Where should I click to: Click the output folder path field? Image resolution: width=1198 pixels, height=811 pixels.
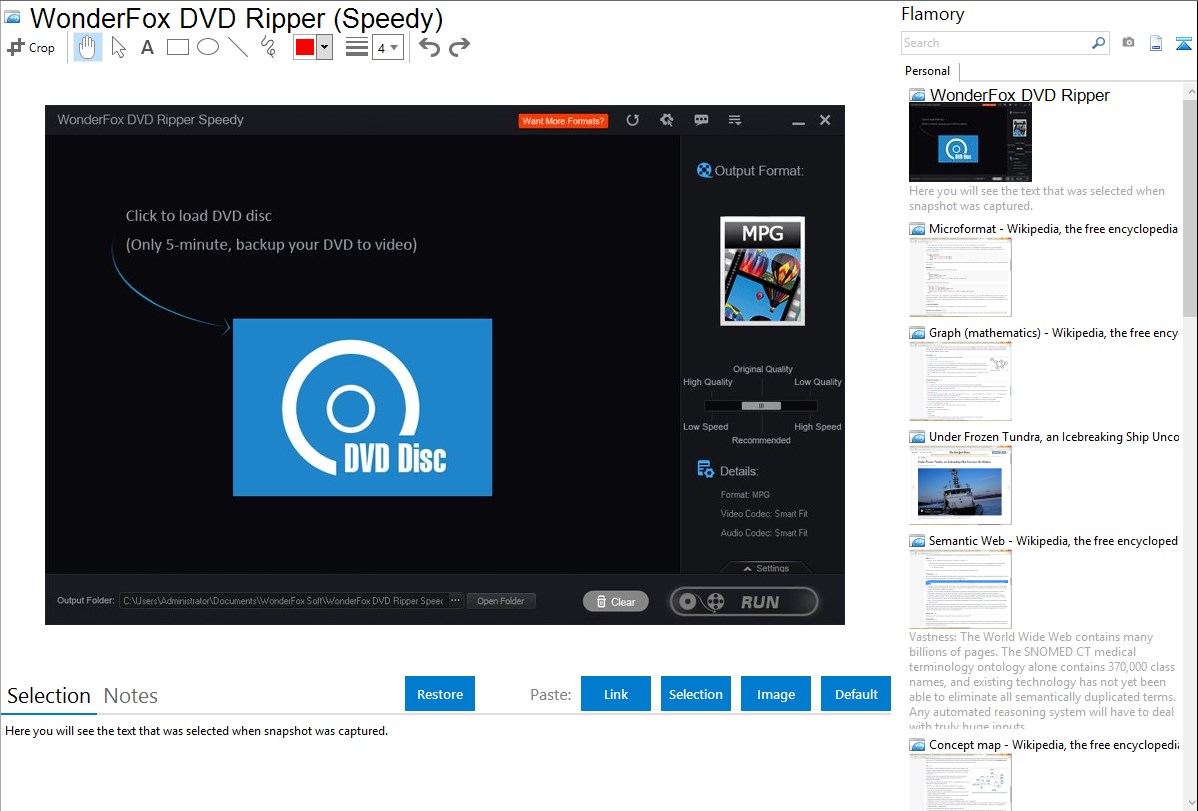click(x=283, y=601)
